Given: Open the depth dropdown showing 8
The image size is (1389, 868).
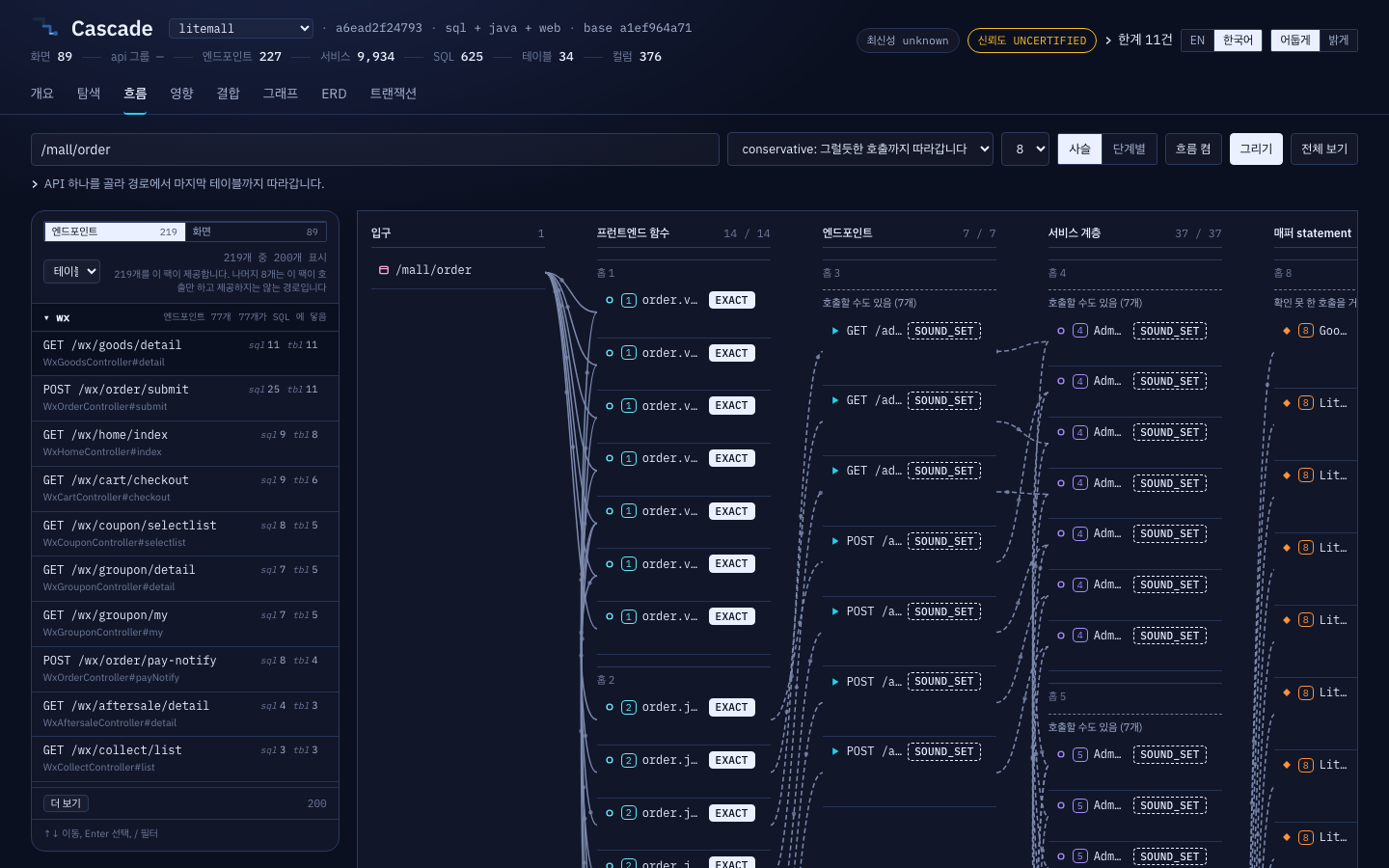Looking at the screenshot, I should pyautogui.click(x=1025, y=149).
